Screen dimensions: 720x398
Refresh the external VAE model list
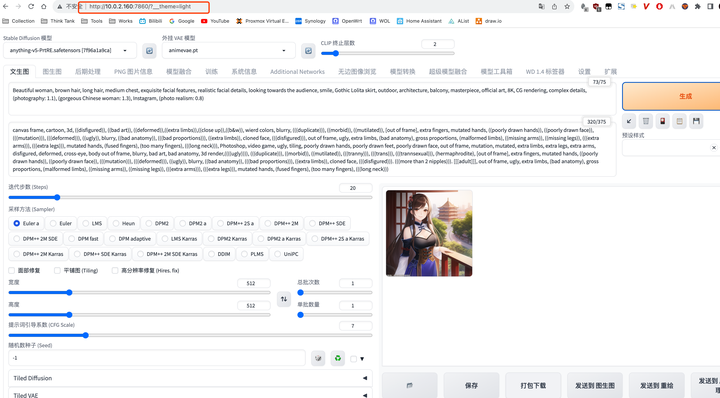(x=308, y=50)
